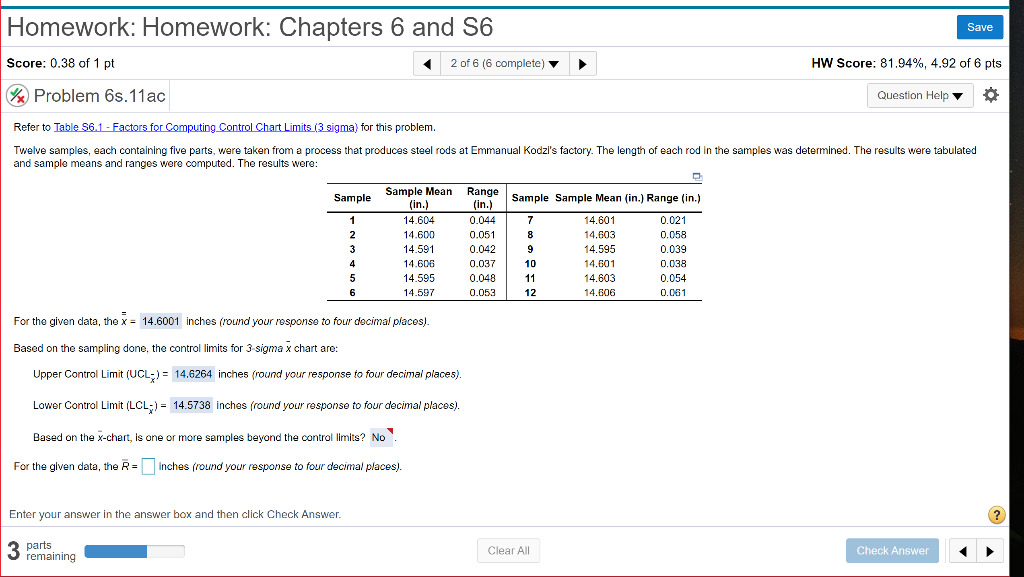Click the Sample Mean (in.) left column header

coord(419,198)
